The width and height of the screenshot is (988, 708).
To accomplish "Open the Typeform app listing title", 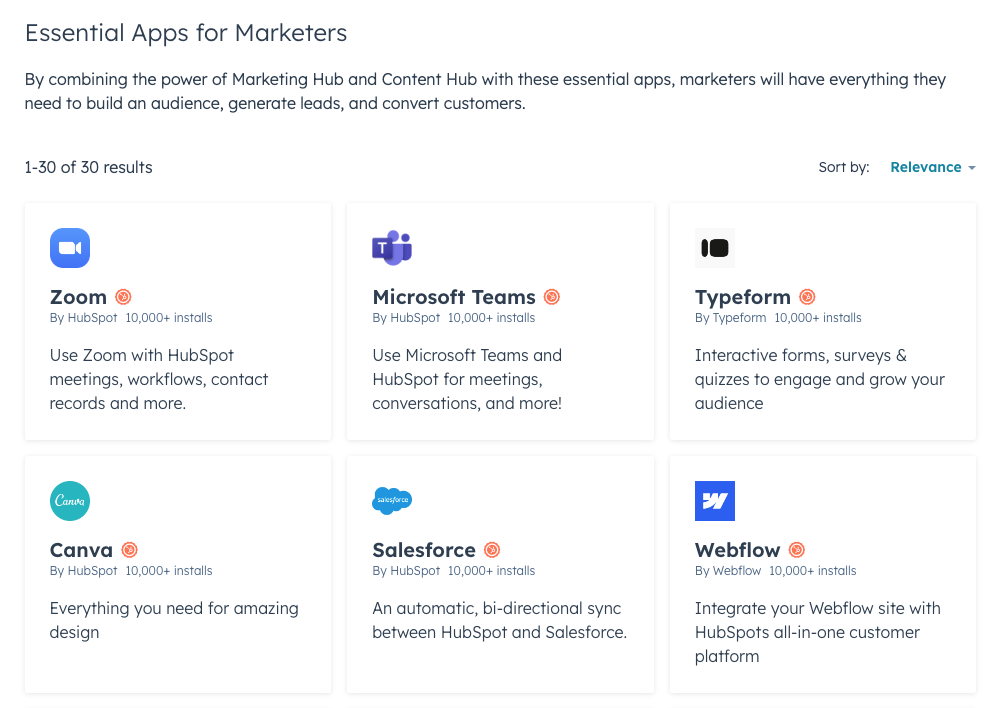I will point(743,297).
